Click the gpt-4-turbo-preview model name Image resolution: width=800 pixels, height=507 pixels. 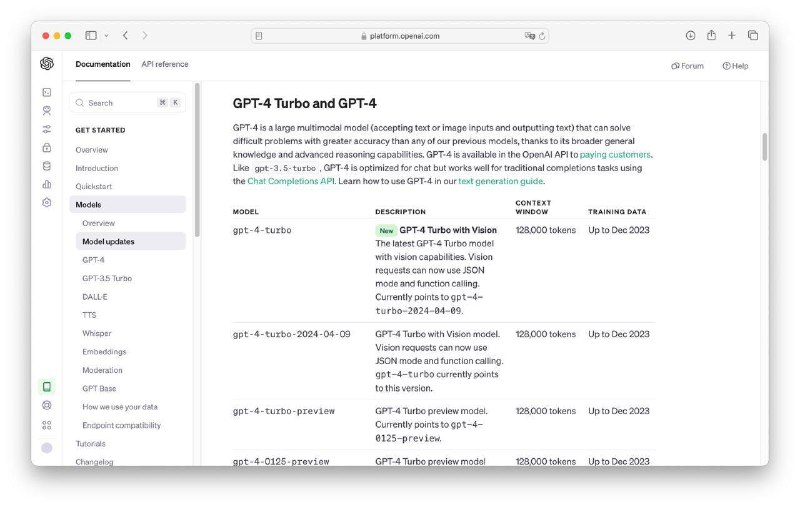[x=284, y=411]
